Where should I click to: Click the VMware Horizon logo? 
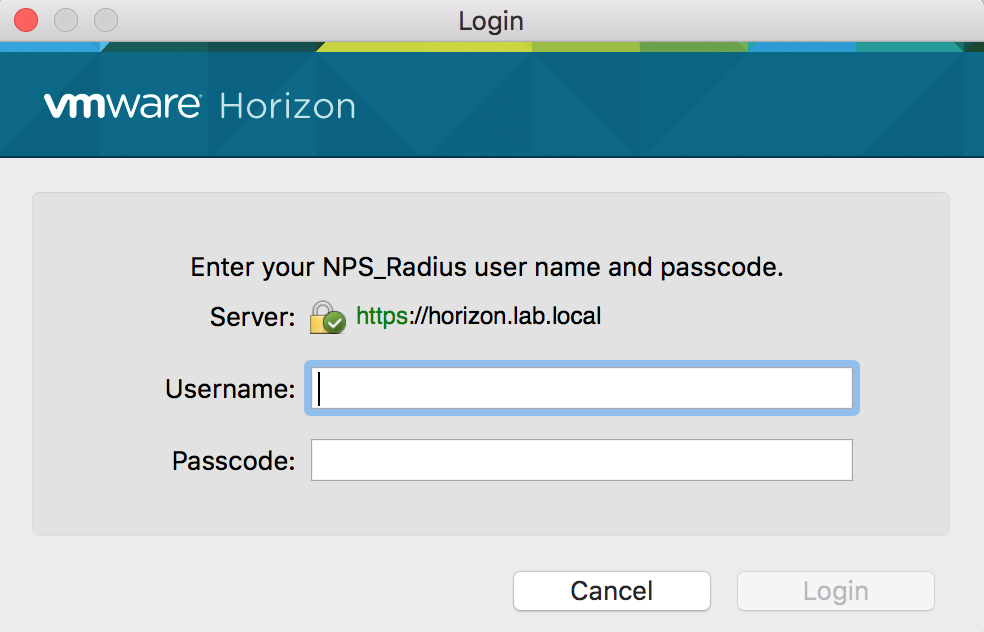click(x=200, y=105)
